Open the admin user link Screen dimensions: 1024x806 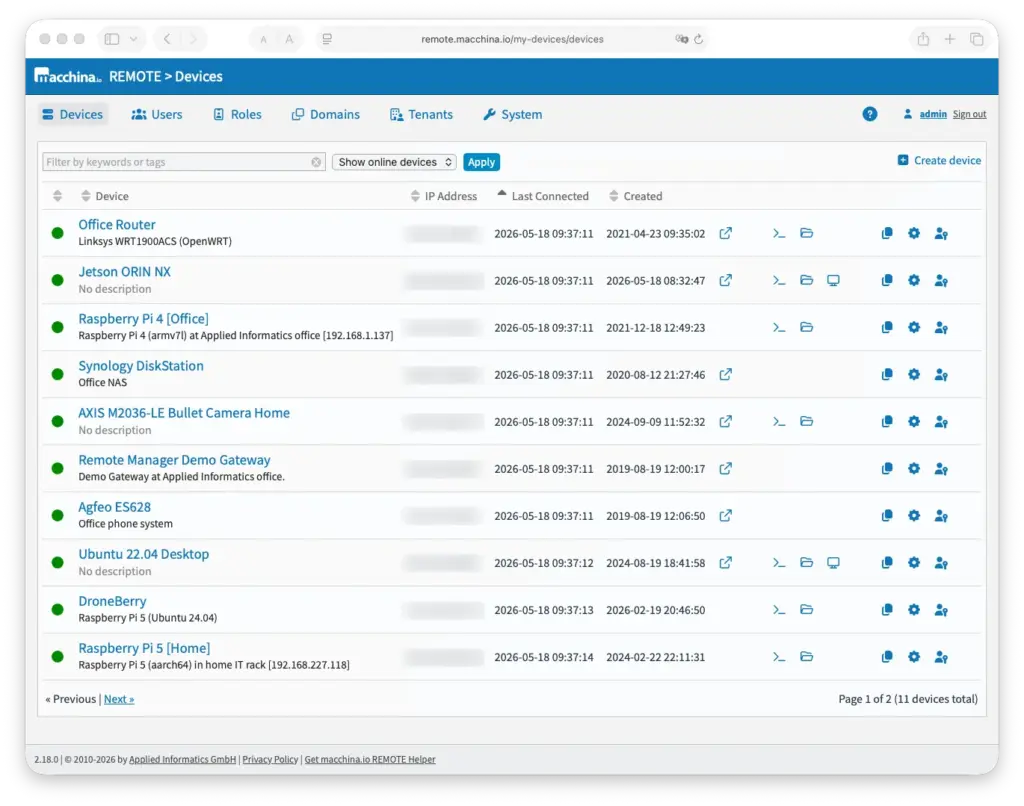pyautogui.click(x=933, y=114)
